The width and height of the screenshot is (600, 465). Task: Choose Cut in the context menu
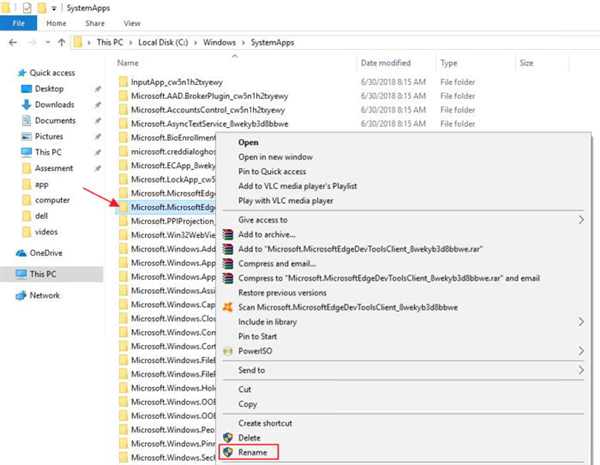point(245,389)
